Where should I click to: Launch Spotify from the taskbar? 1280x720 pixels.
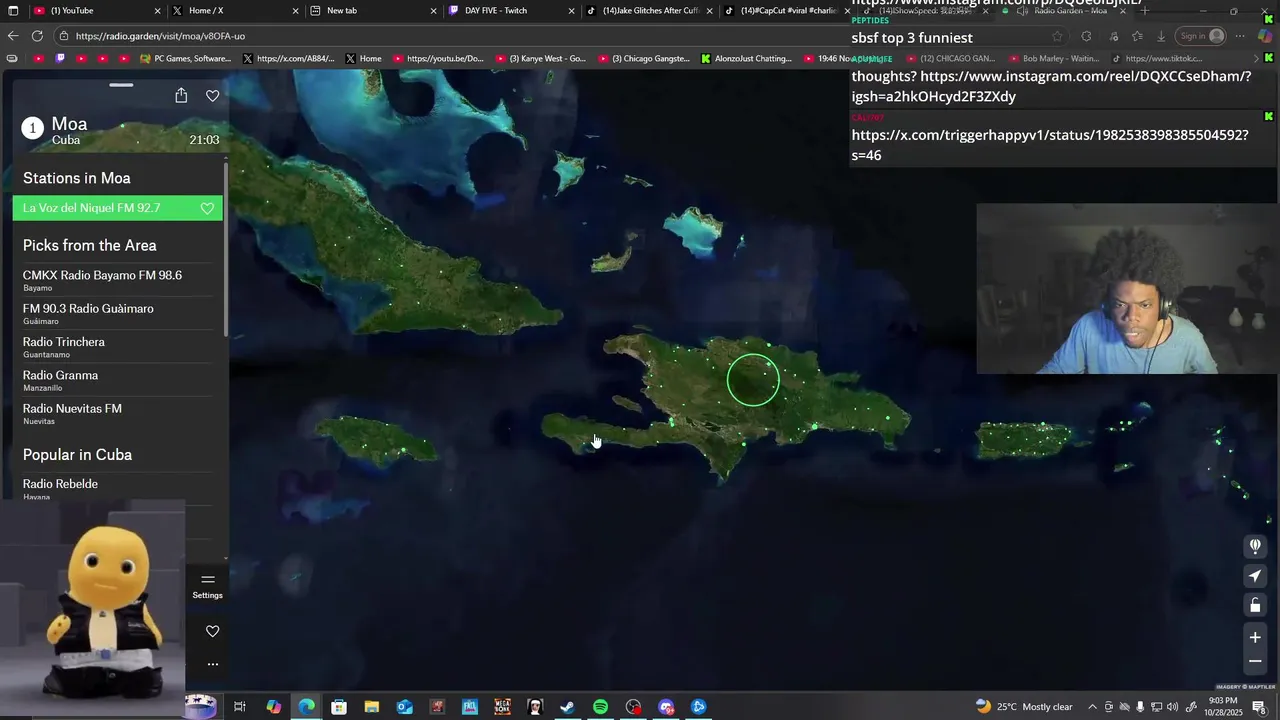pyautogui.click(x=600, y=707)
